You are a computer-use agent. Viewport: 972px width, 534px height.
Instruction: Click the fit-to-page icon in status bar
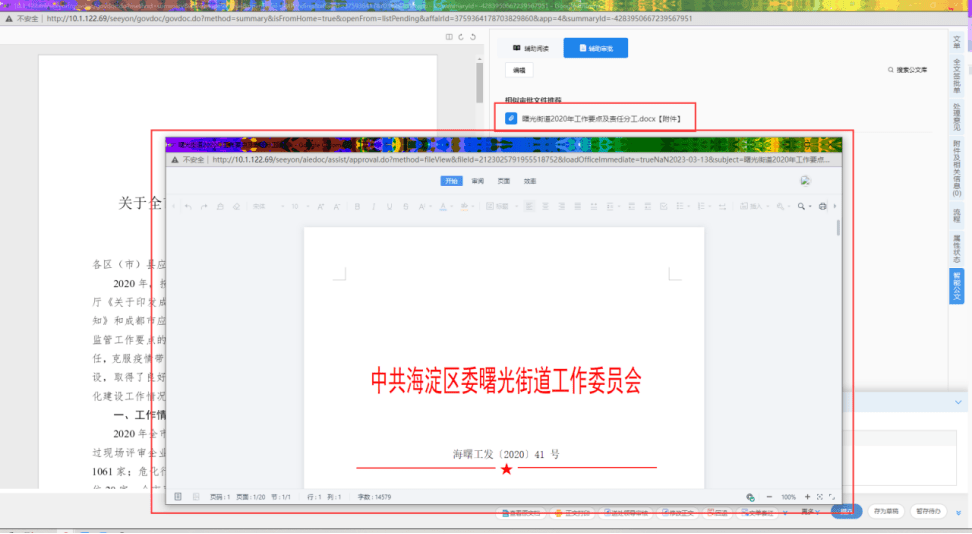pyautogui.click(x=820, y=497)
